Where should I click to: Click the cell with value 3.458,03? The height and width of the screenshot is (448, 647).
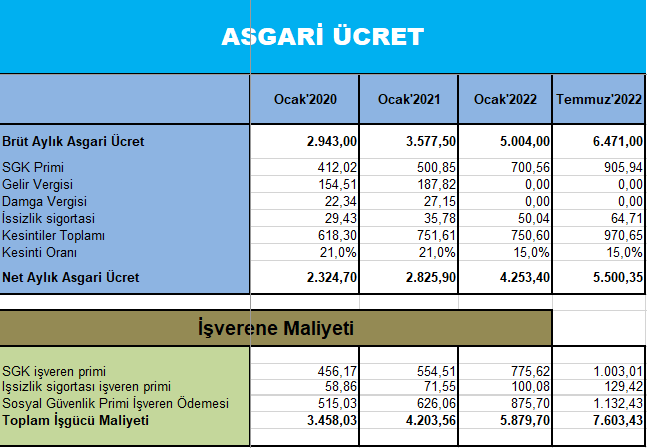pos(305,420)
